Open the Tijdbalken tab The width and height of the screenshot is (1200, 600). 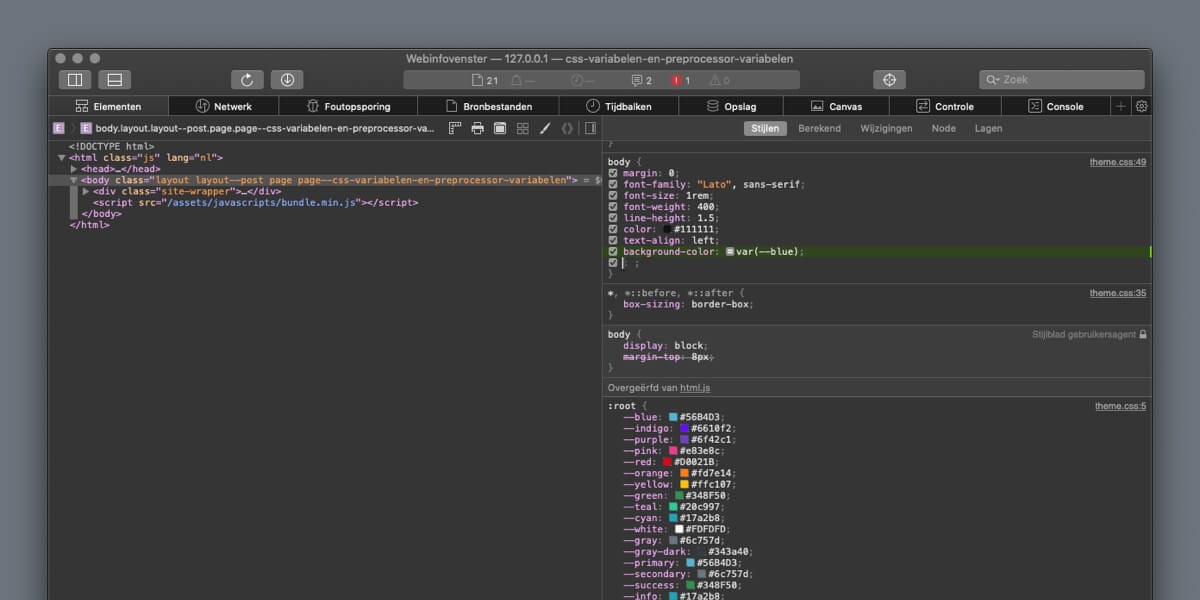pyautogui.click(x=619, y=106)
